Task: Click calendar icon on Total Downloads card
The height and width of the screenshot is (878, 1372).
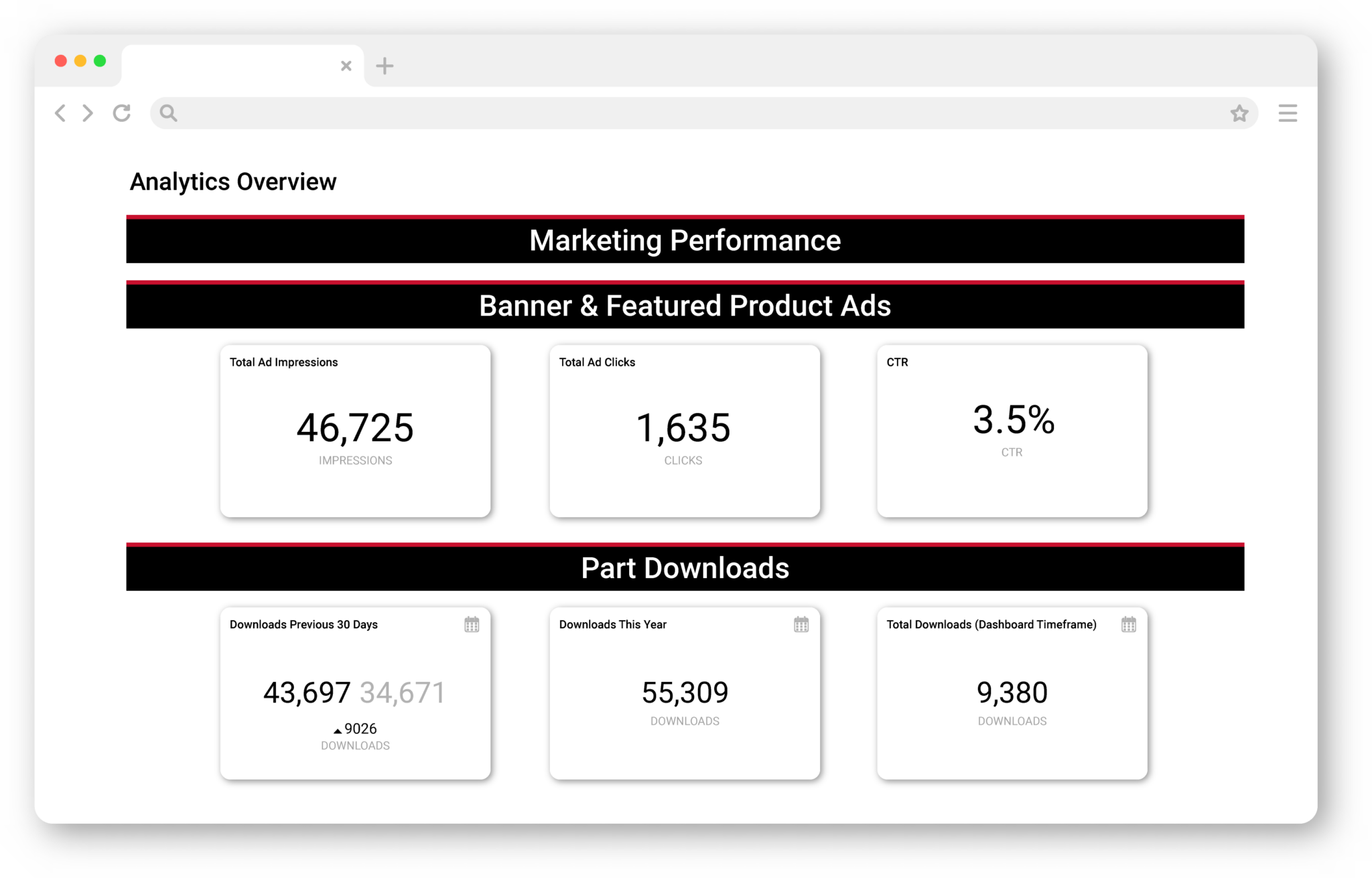Action: [1128, 625]
